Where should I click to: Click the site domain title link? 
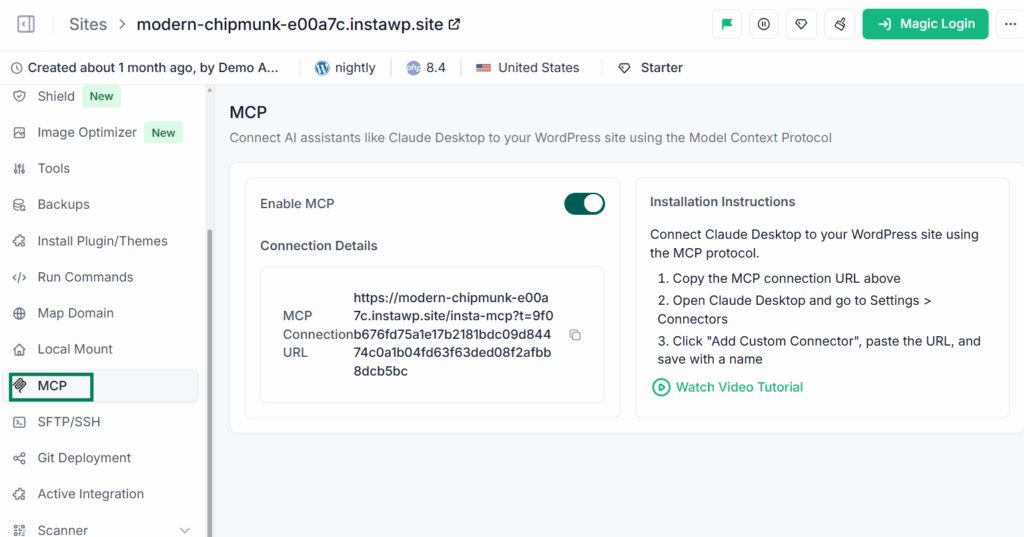pos(290,24)
